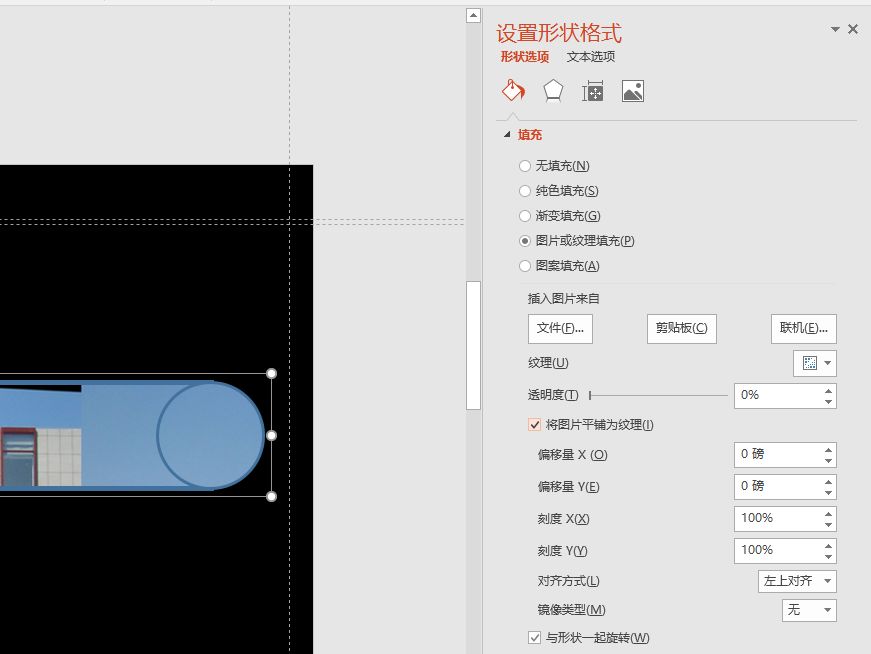Click the 文件(F)... button

560,328
